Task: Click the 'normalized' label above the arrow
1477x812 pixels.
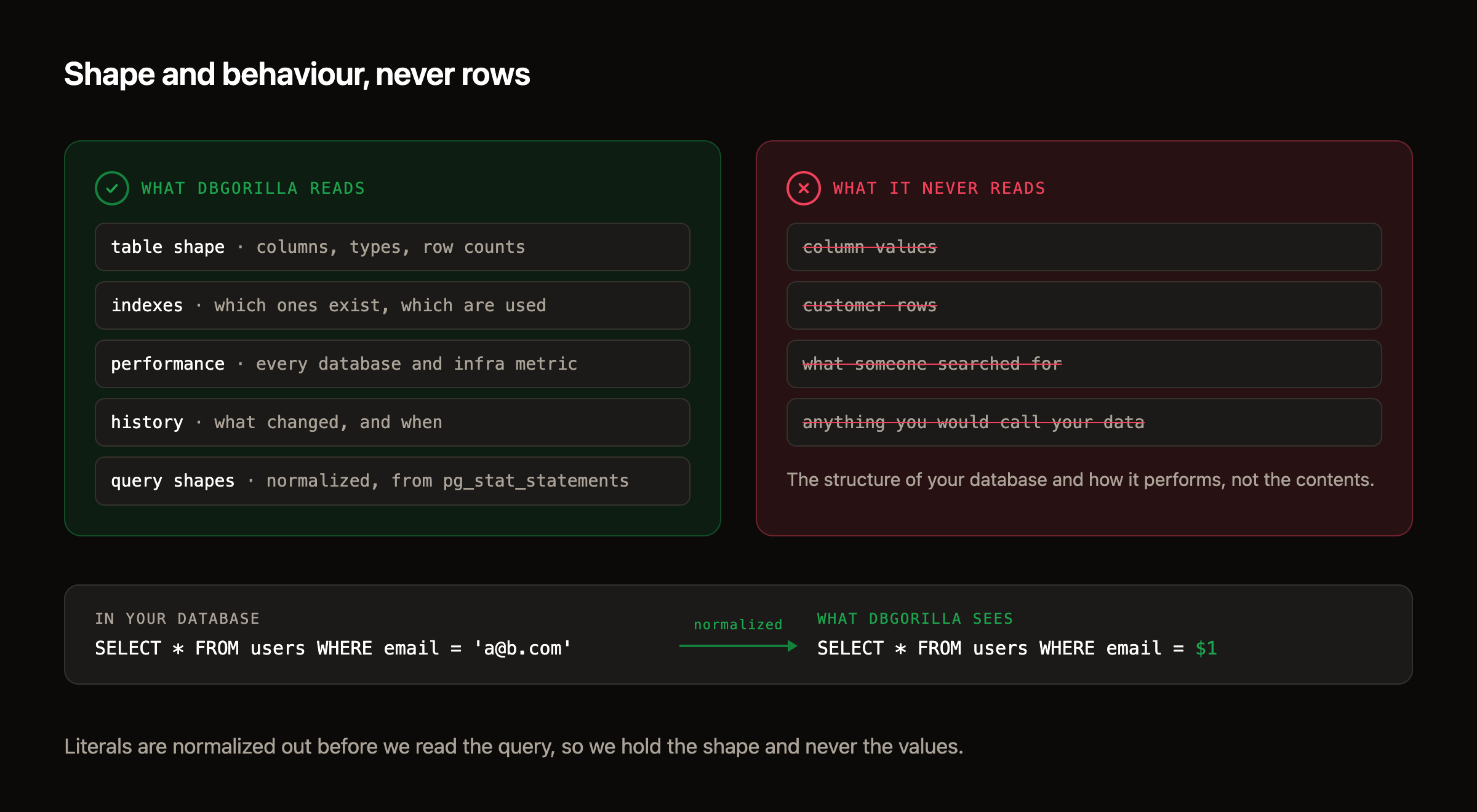Action: click(738, 625)
